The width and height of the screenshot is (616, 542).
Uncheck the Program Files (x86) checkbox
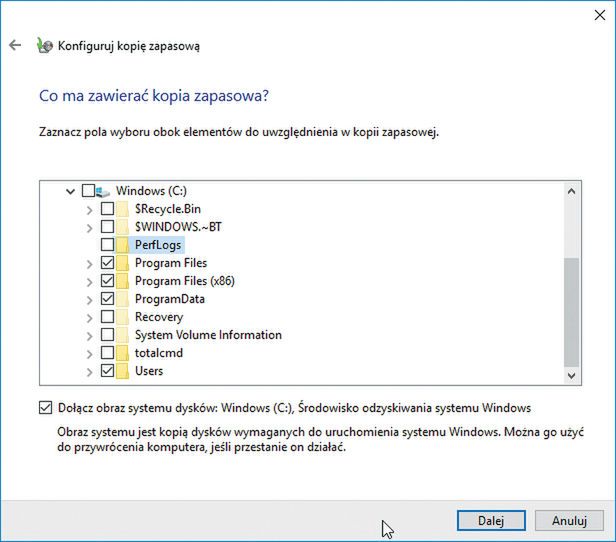click(107, 280)
